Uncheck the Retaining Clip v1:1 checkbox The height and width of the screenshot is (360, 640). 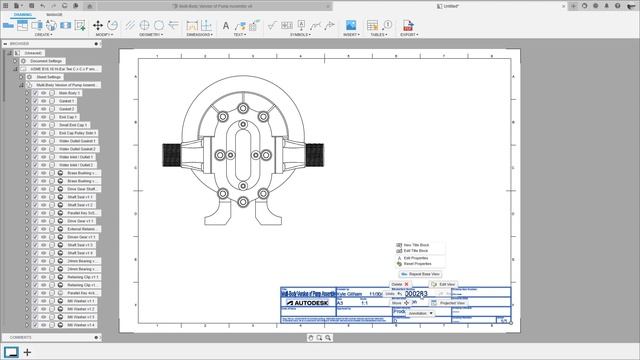(36, 277)
